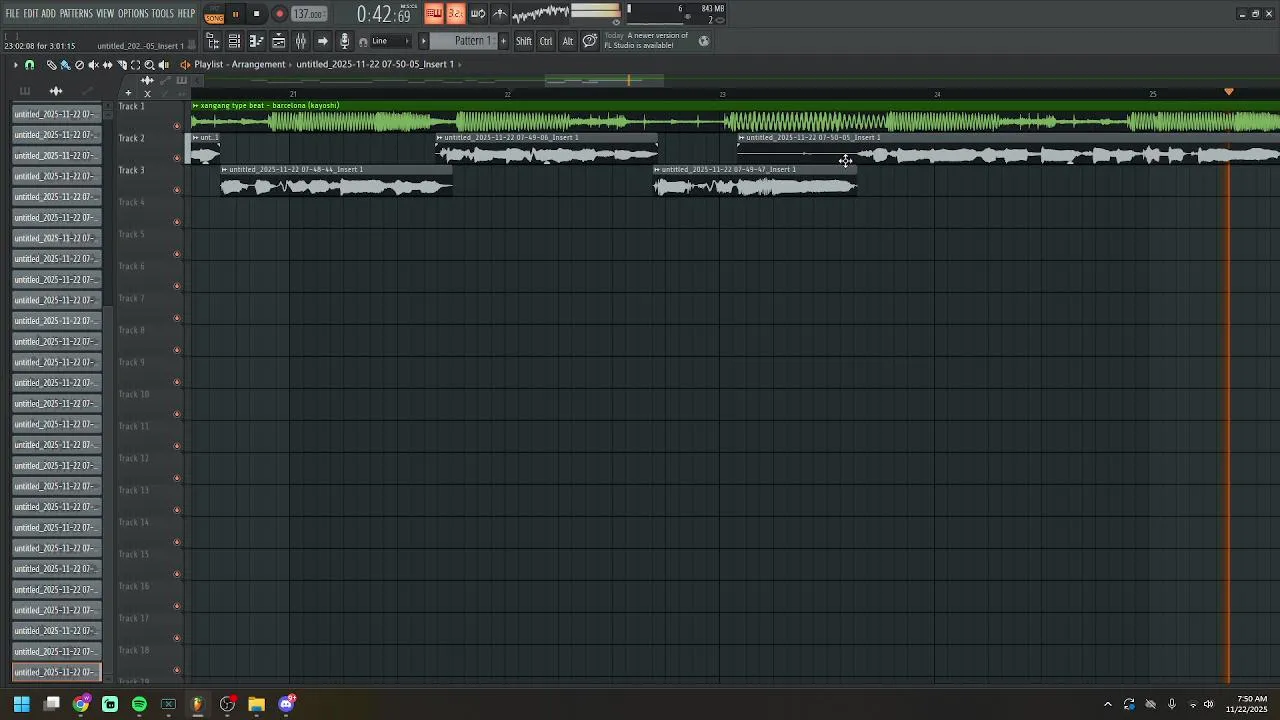
Task: Click the Alt modifier button
Action: pyautogui.click(x=568, y=41)
